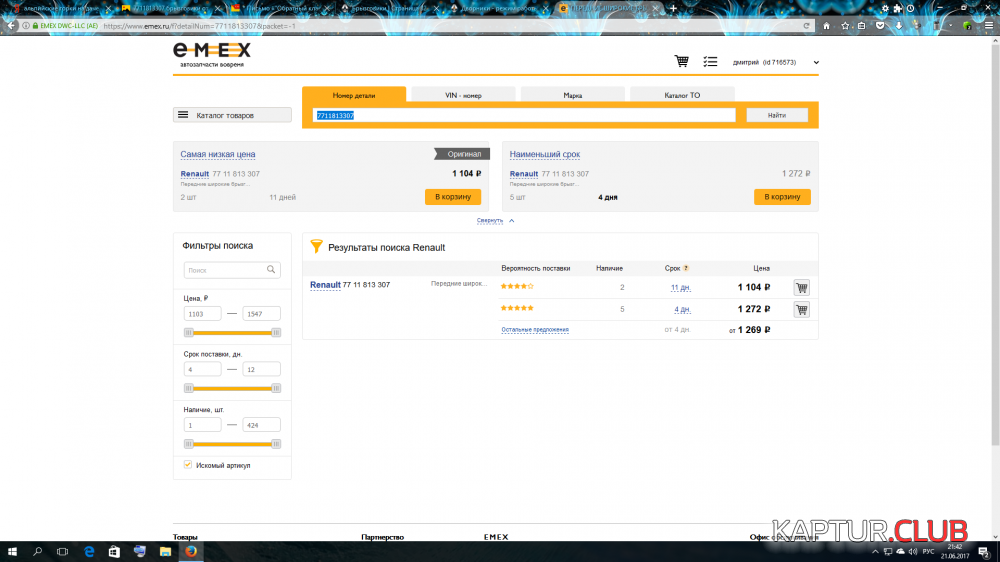Screen dimensions: 1000x562
Task: Switch to the Каталог ТО tab
Action: [682, 95]
